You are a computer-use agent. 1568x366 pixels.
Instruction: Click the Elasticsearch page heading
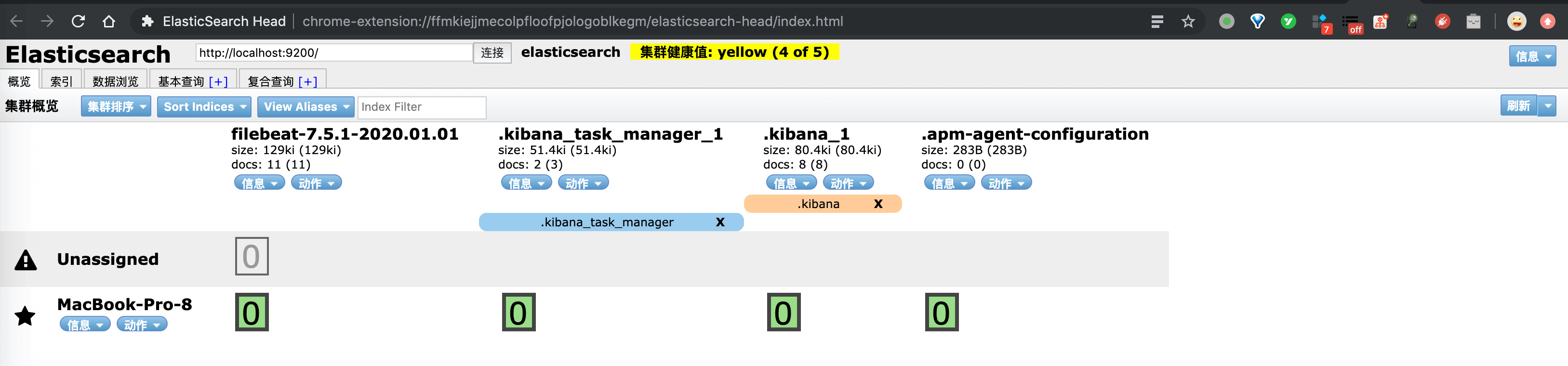click(88, 55)
